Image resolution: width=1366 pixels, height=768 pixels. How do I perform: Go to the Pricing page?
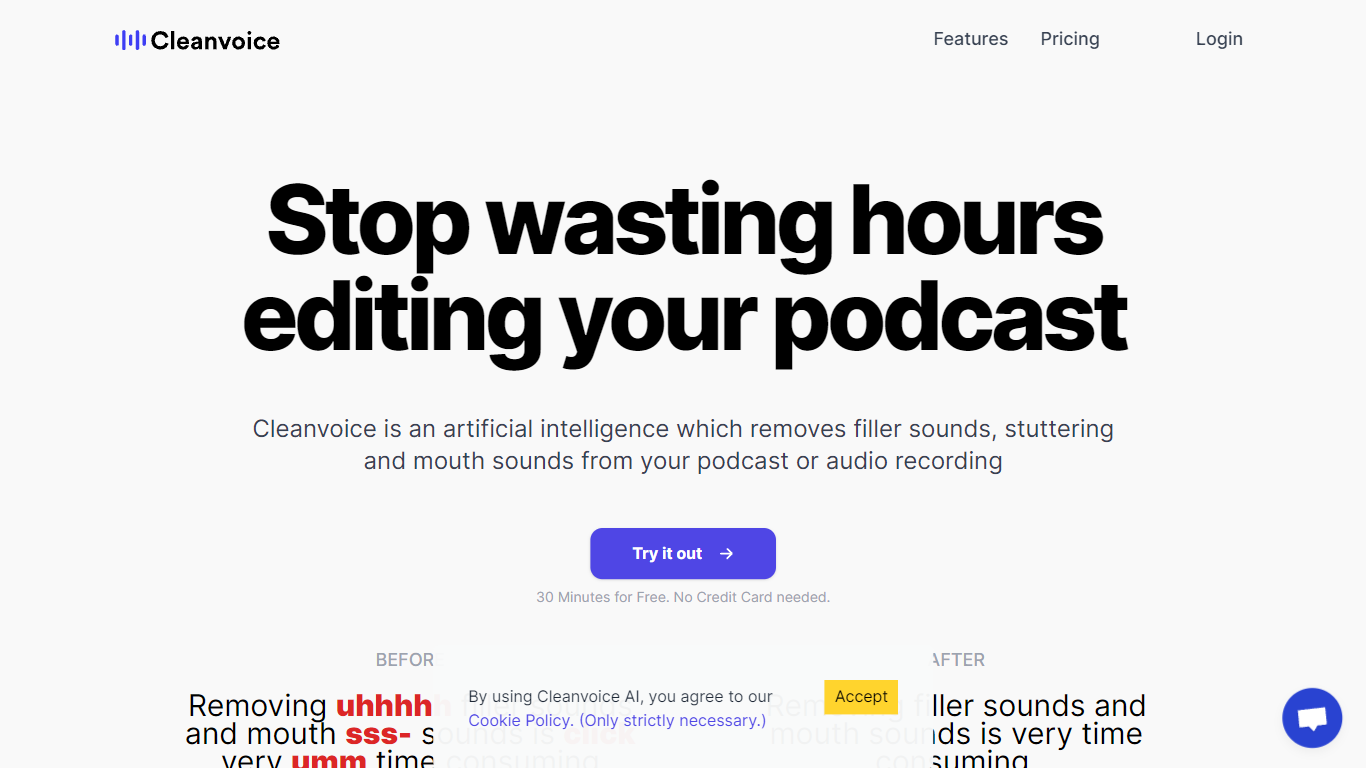(x=1069, y=39)
